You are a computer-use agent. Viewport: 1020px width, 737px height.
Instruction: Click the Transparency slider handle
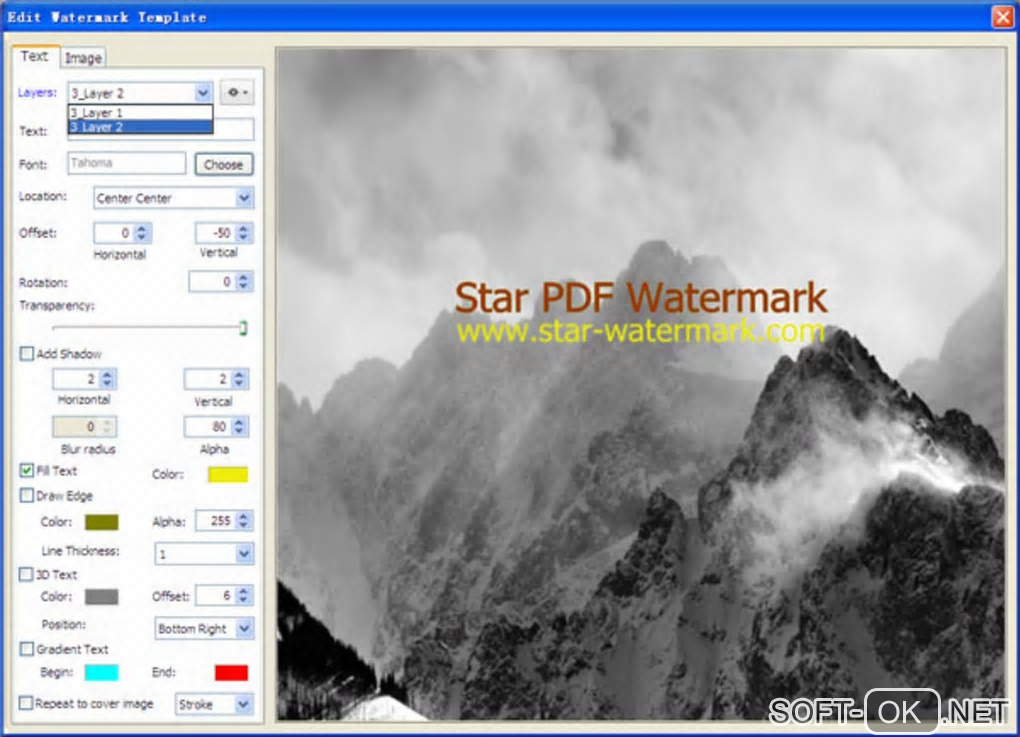(243, 328)
